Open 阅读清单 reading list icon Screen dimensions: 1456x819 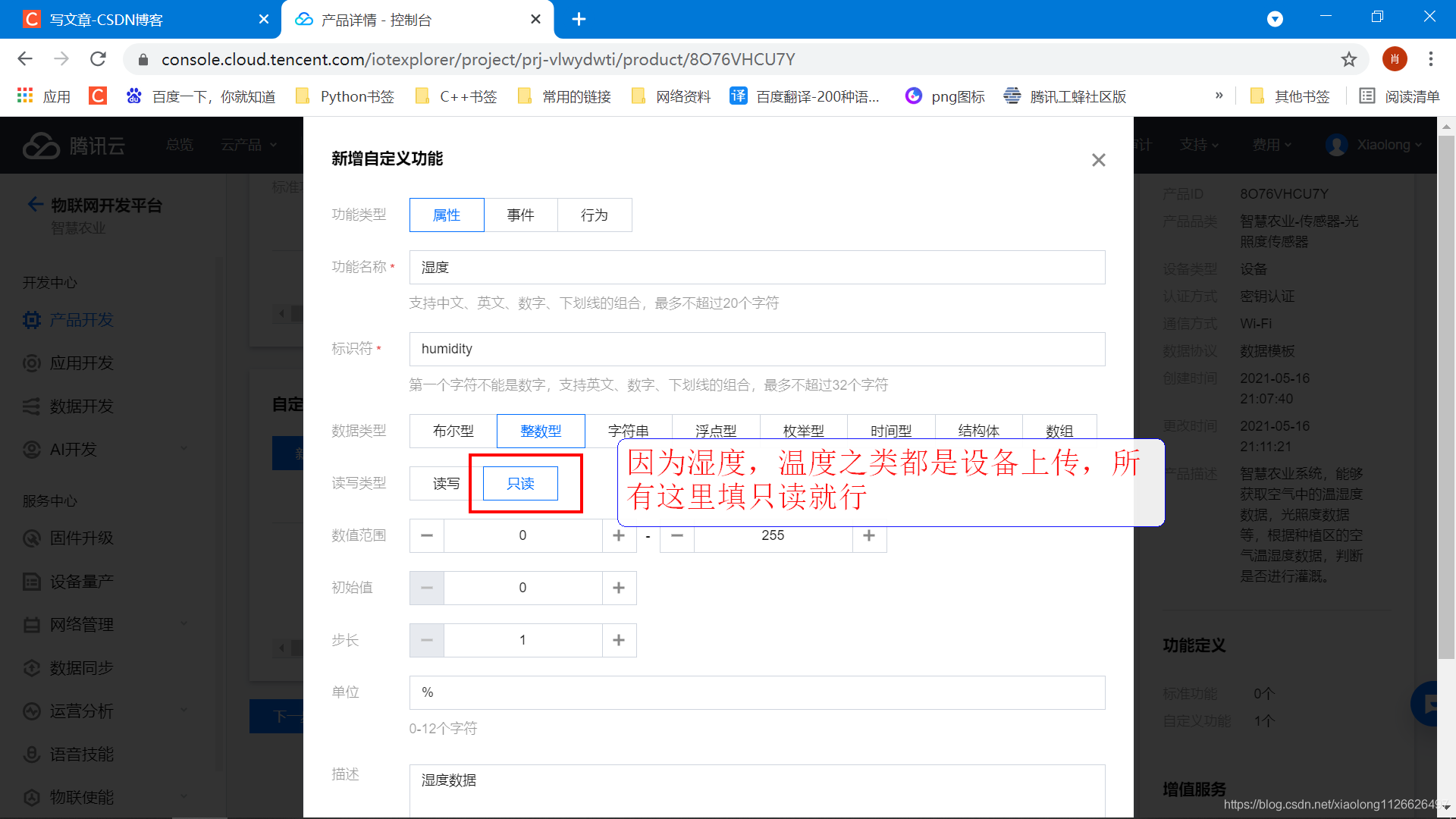coord(1367,96)
